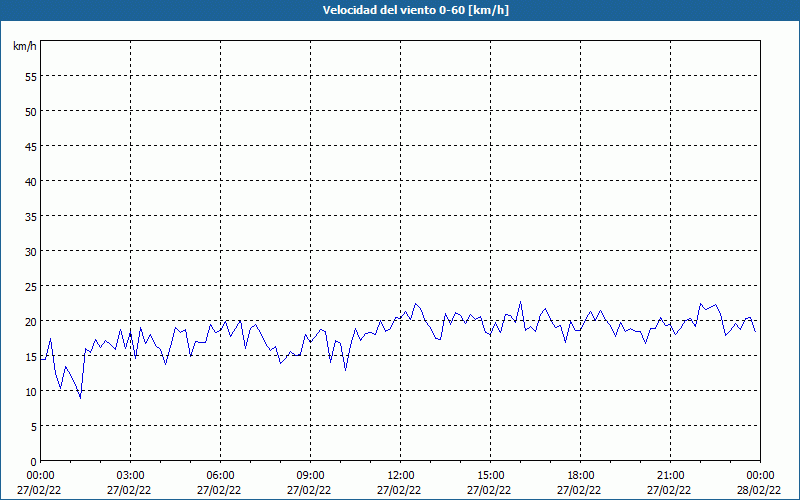Screen dimensions: 800x500
Task: Click the y-axis value 10
Action: (x=31, y=391)
